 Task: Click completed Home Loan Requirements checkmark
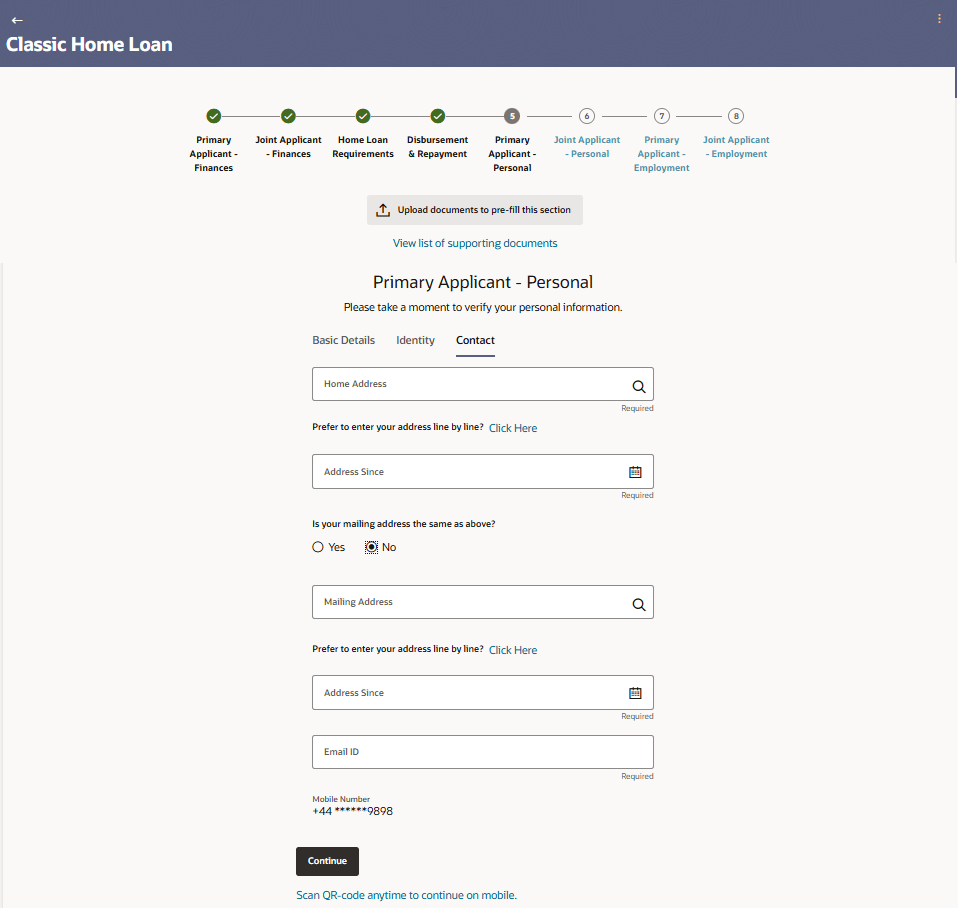coord(363,115)
